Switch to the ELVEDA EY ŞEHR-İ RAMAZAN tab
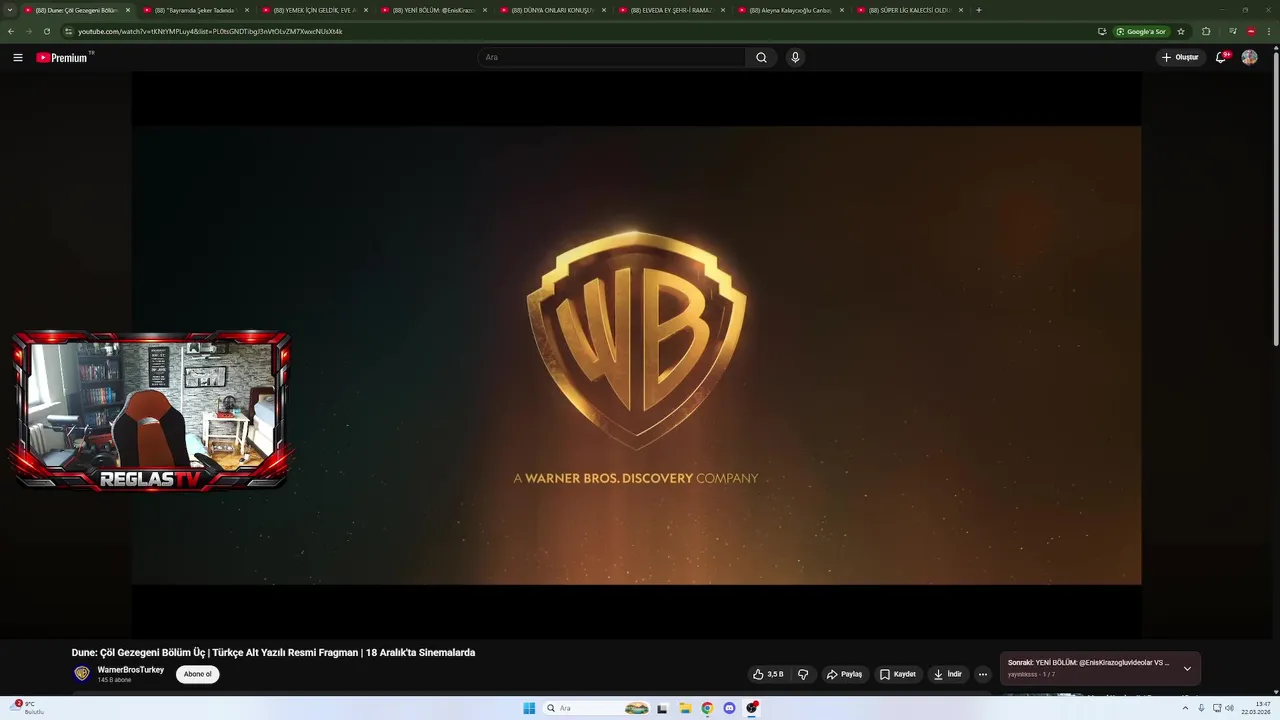 pyautogui.click(x=671, y=10)
